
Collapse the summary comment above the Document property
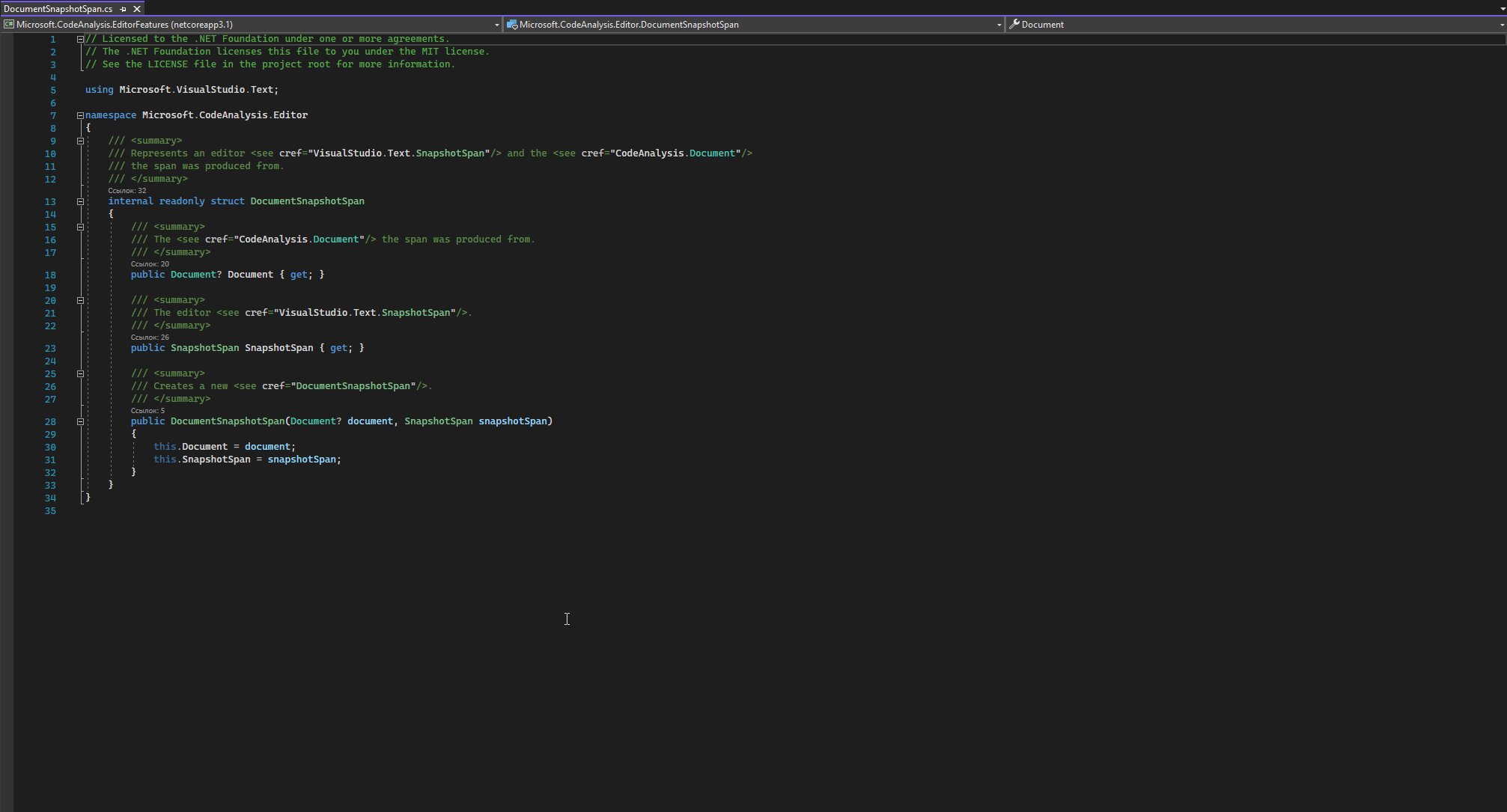tap(79, 226)
